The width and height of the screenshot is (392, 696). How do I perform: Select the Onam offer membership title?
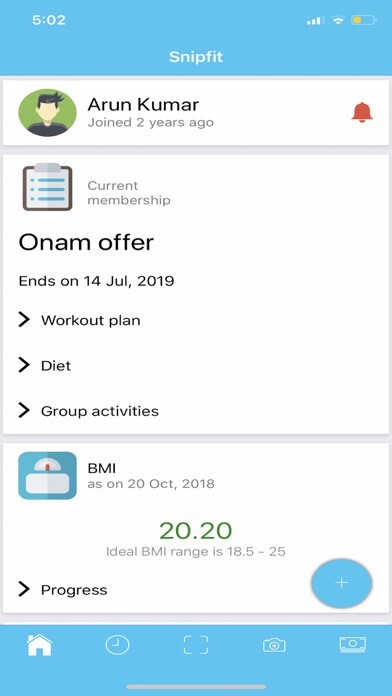[86, 242]
